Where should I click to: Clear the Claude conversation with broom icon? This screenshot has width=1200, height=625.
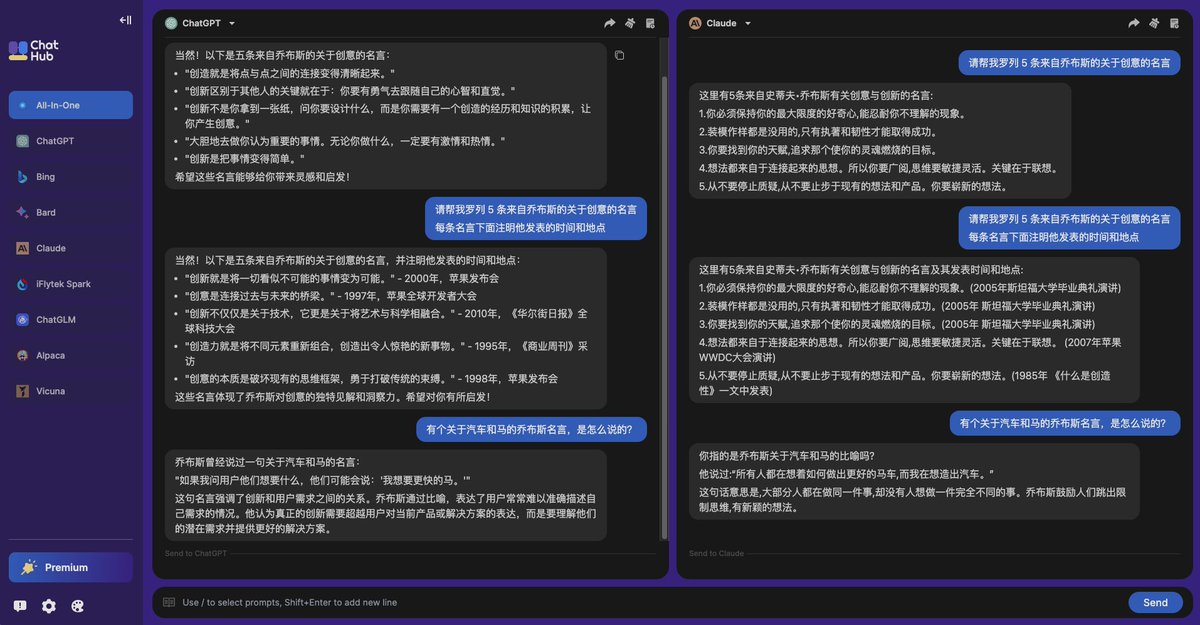[x=1154, y=23]
